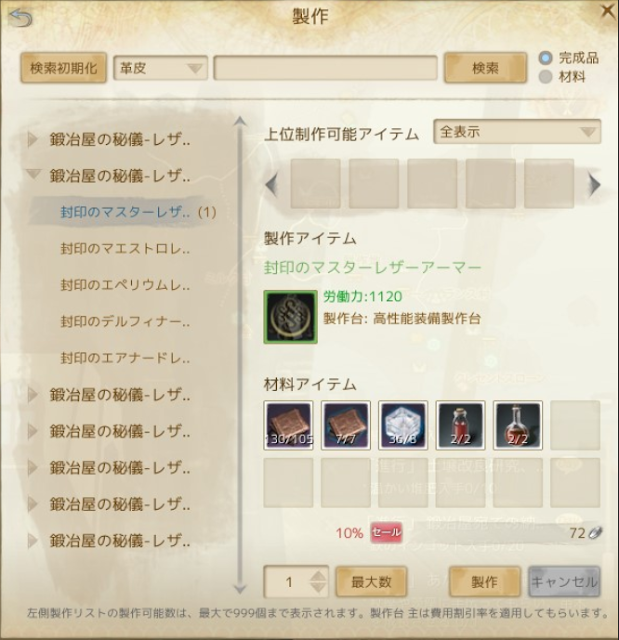Click the small red bottle material

(x=461, y=425)
